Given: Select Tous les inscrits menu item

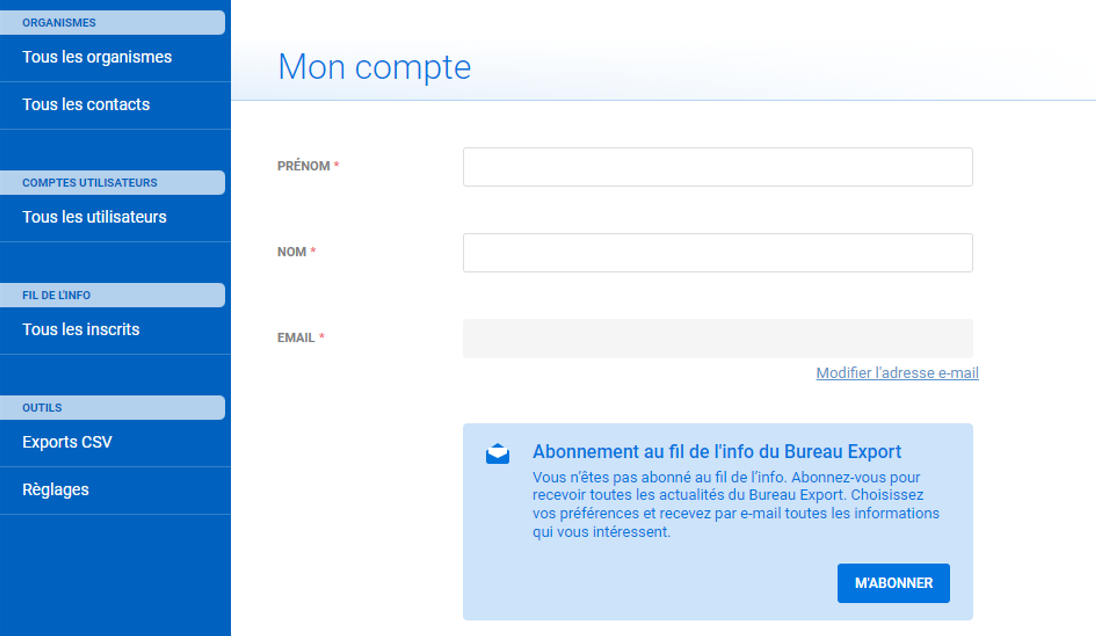Looking at the screenshot, I should pos(81,329).
